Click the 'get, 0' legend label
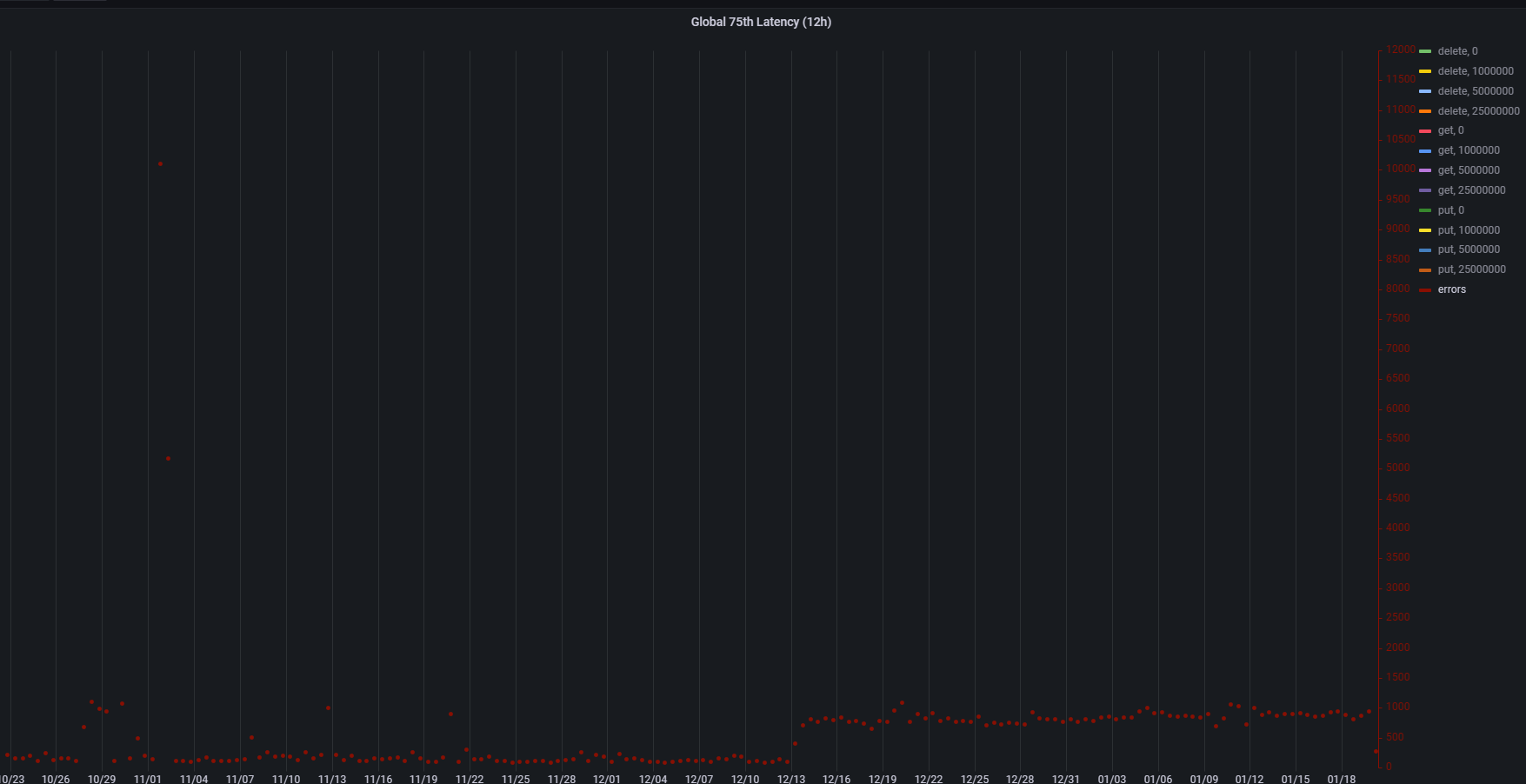Viewport: 1526px width, 784px height. (1450, 130)
